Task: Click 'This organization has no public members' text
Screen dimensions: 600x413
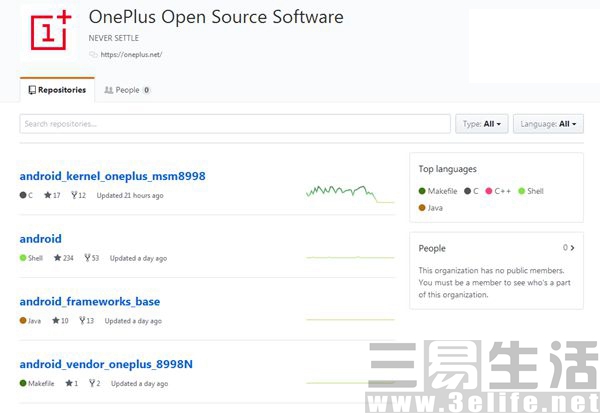Action: click(491, 271)
